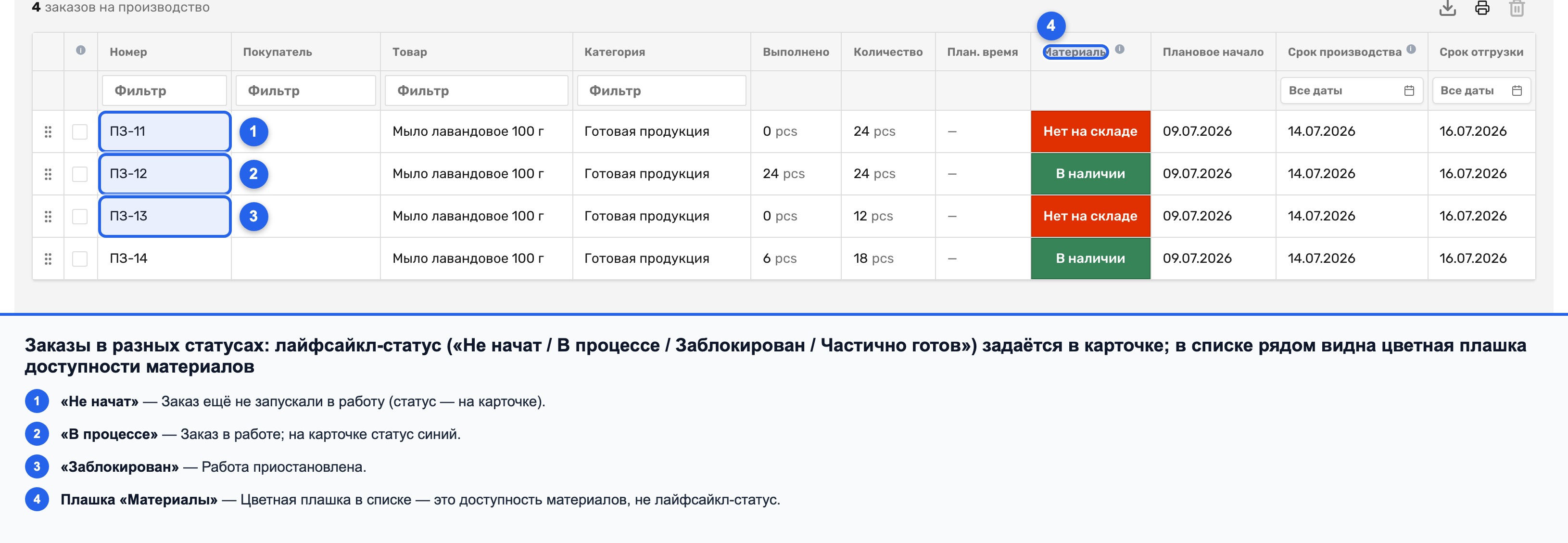The image size is (1568, 543).
Task: Sort by the Товар column header
Action: click(410, 52)
